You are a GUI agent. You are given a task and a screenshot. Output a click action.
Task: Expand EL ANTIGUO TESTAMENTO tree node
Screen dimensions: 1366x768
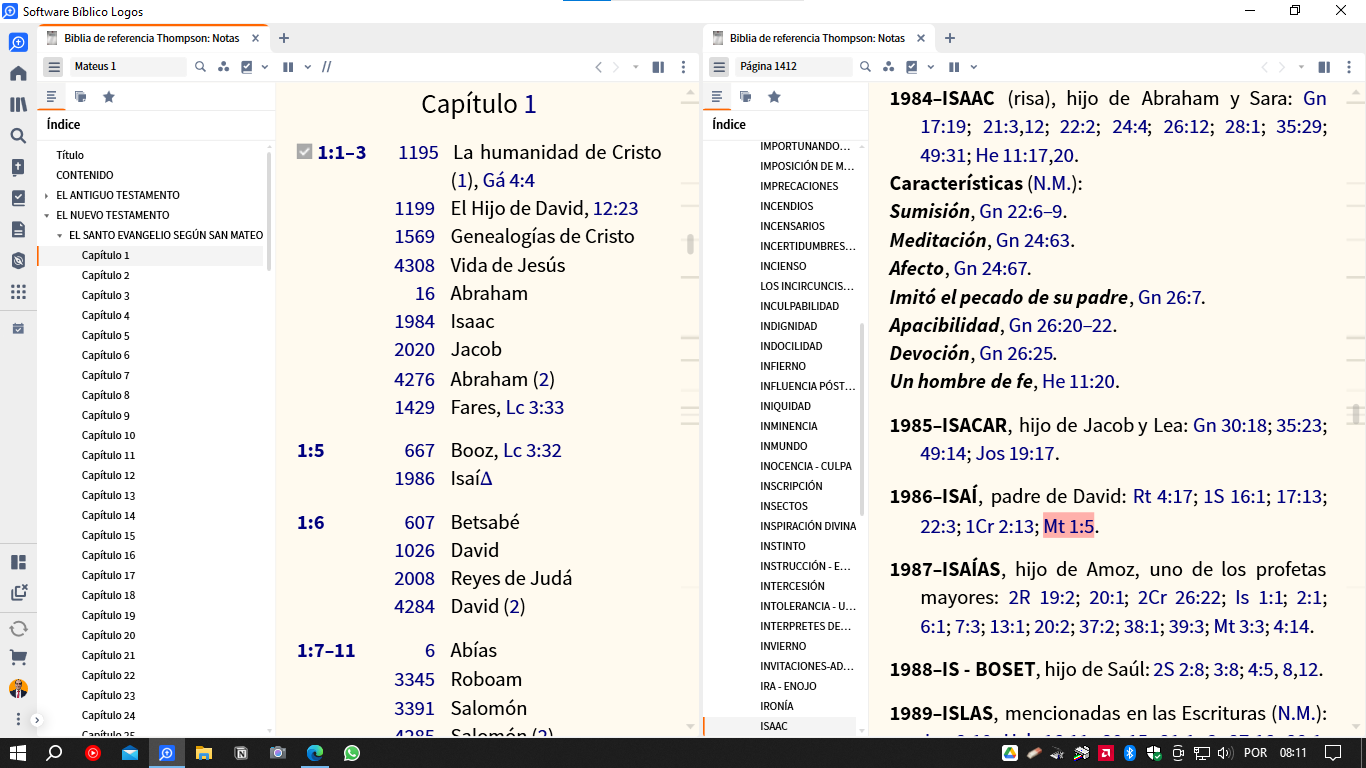46,195
